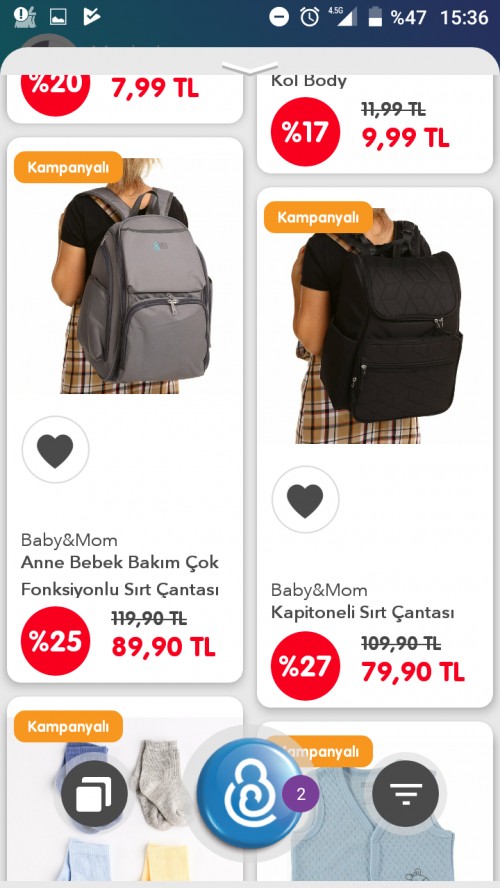Tap the %17 discount badge

click(305, 131)
